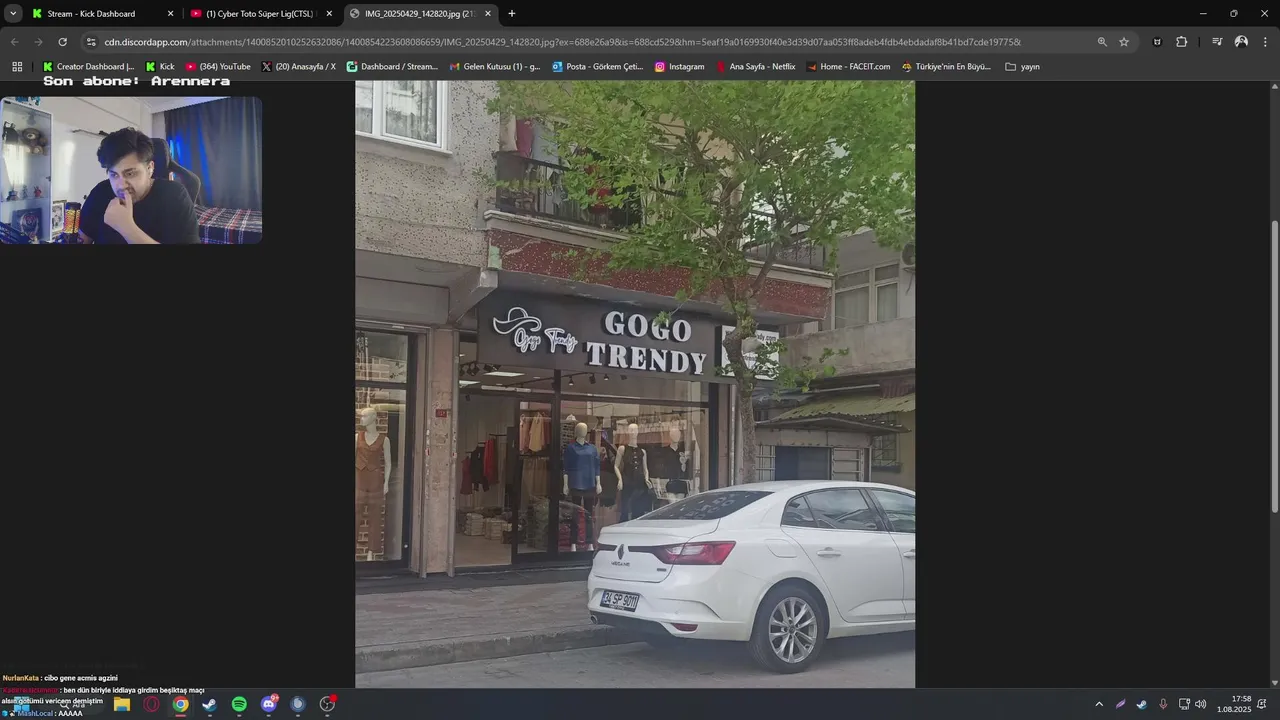Open the apps grid in bookmarks bar

17,66
